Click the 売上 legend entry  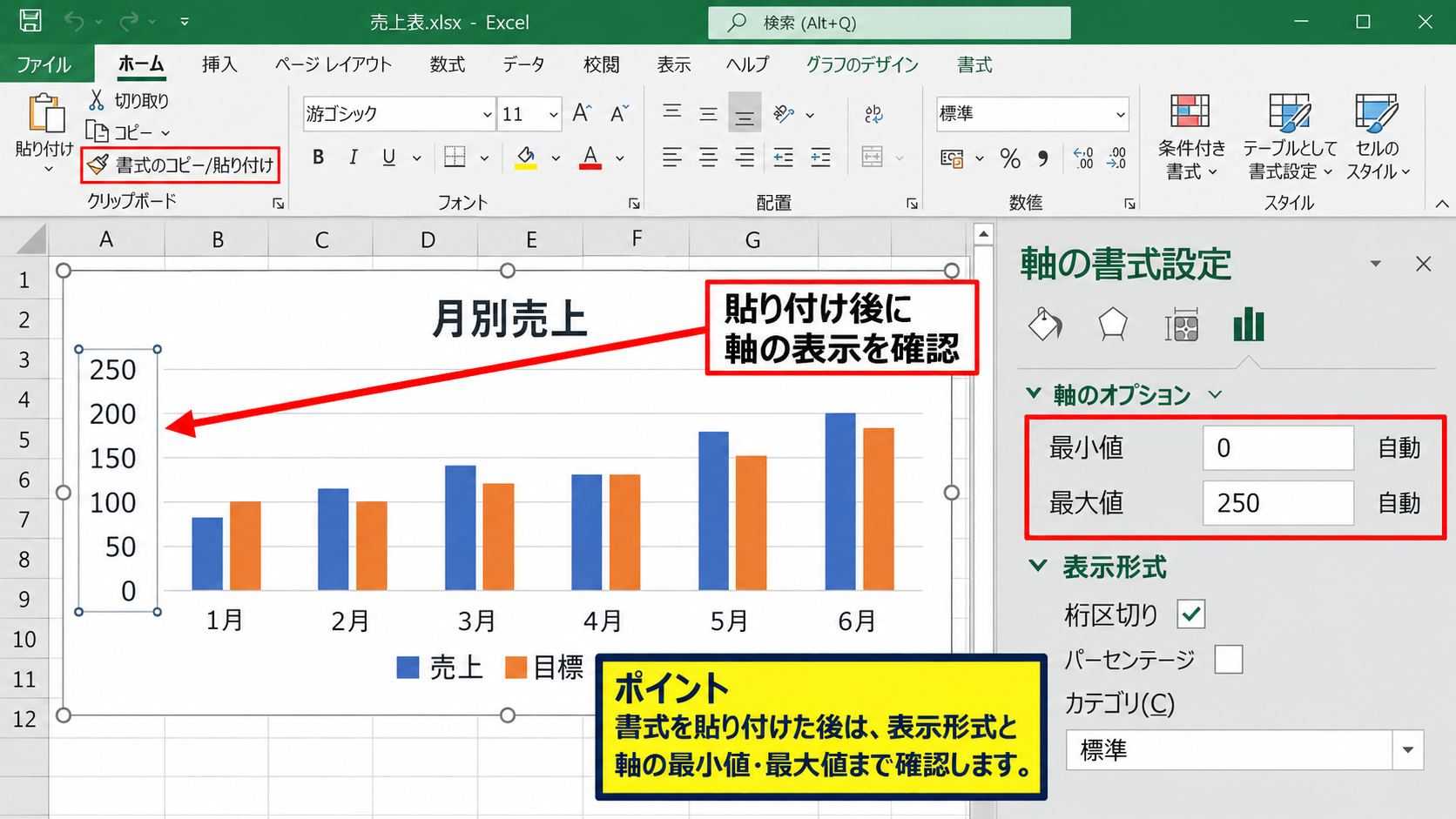pos(440,668)
